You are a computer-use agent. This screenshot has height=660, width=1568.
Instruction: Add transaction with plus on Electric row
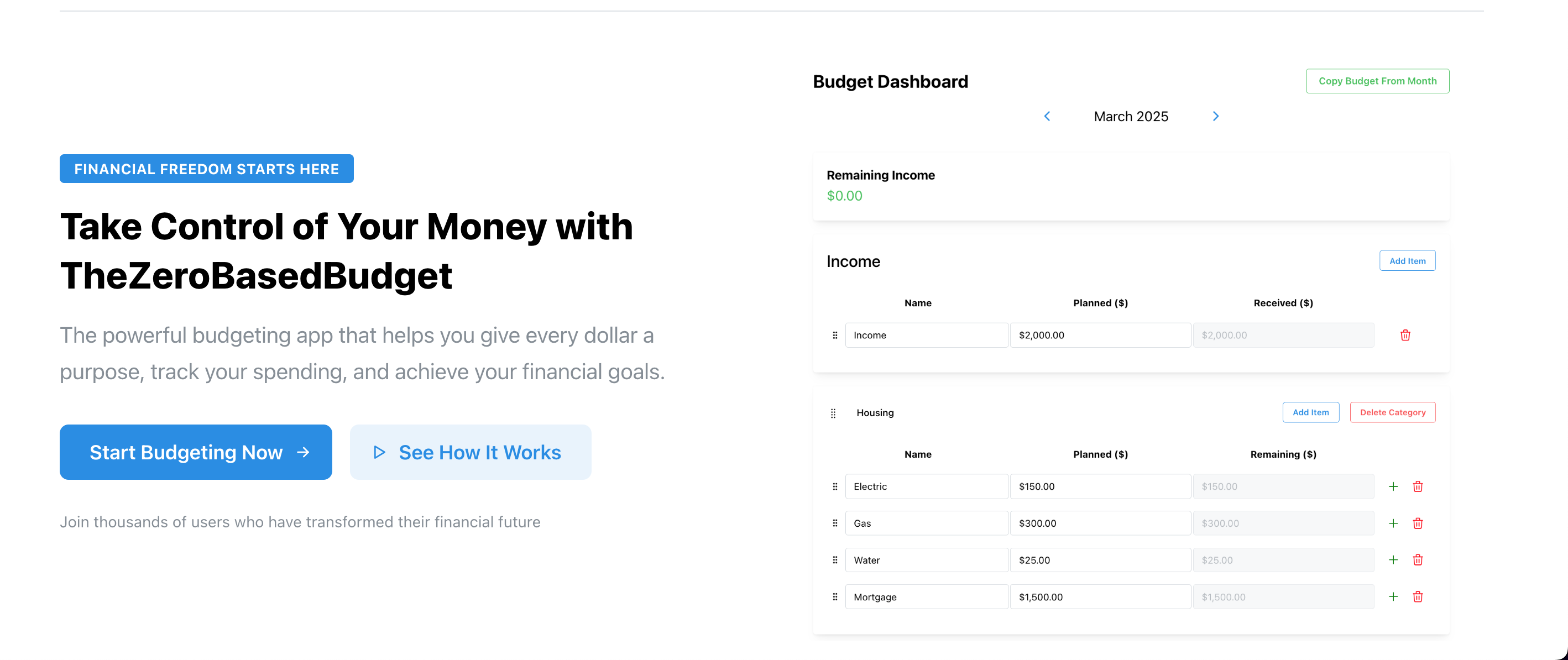pyautogui.click(x=1393, y=486)
